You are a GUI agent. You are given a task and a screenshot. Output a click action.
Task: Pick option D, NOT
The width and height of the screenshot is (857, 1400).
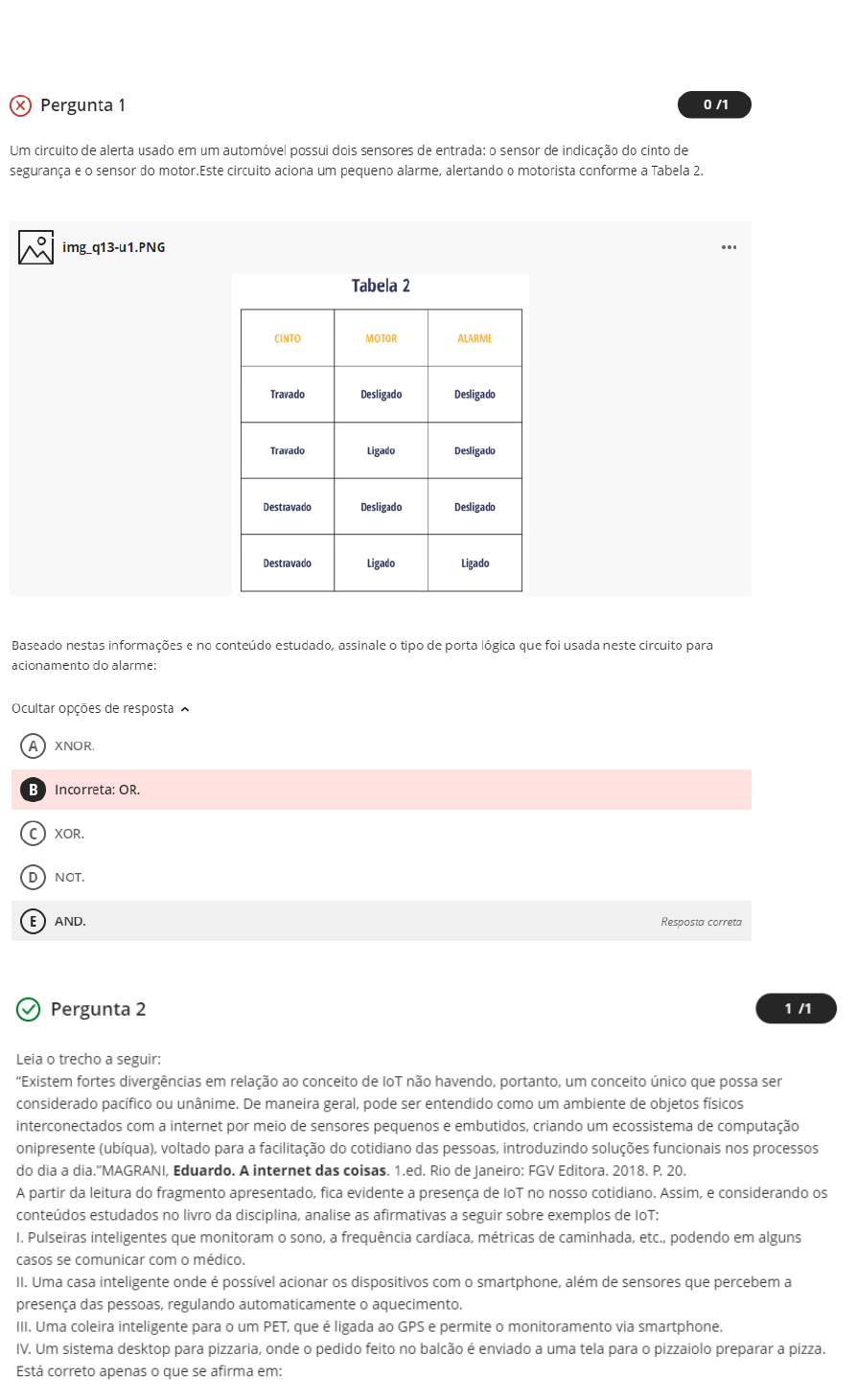click(33, 877)
